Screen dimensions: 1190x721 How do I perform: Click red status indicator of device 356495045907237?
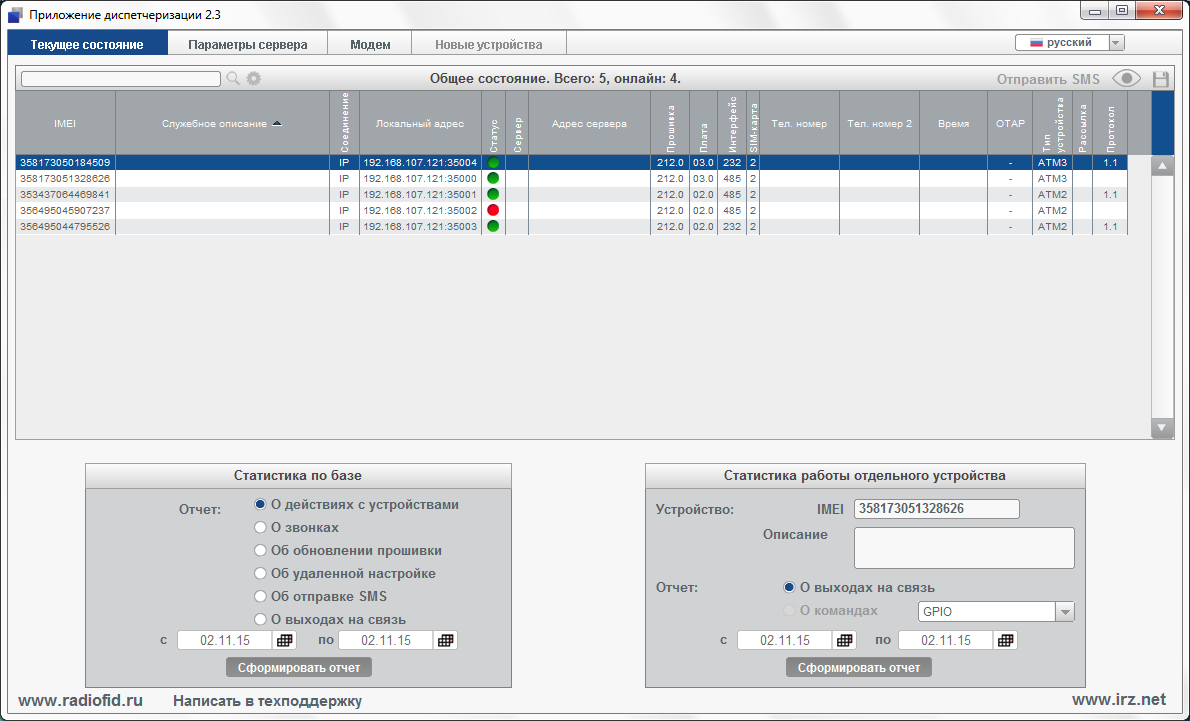[x=493, y=211]
